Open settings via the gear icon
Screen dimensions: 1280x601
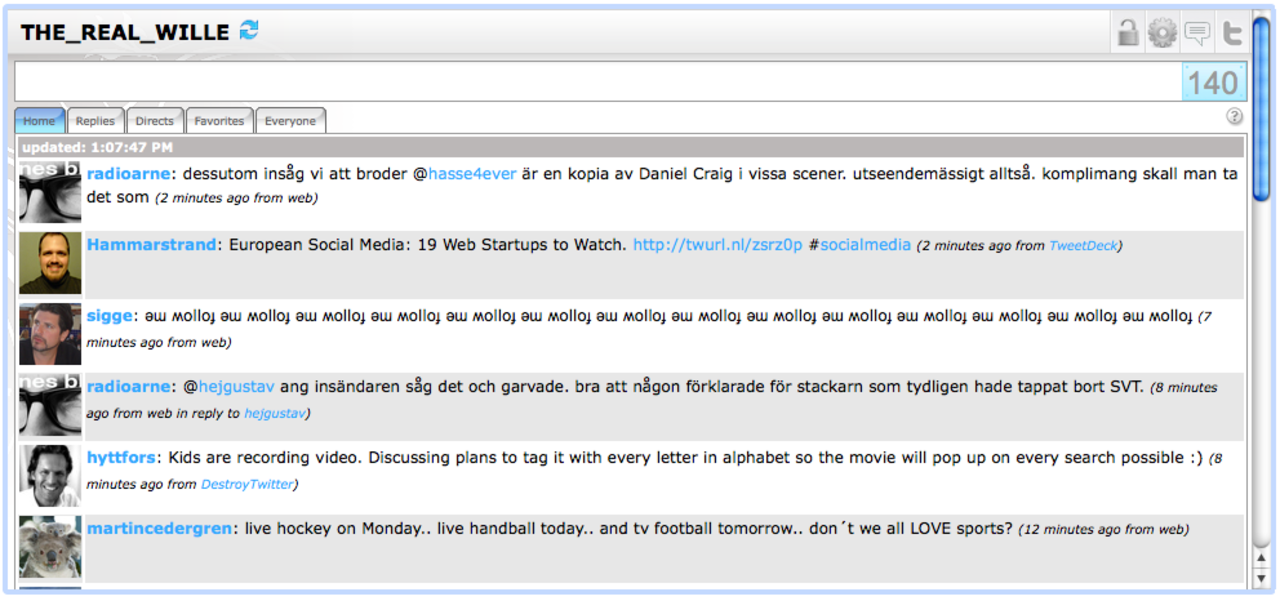pyautogui.click(x=1162, y=33)
